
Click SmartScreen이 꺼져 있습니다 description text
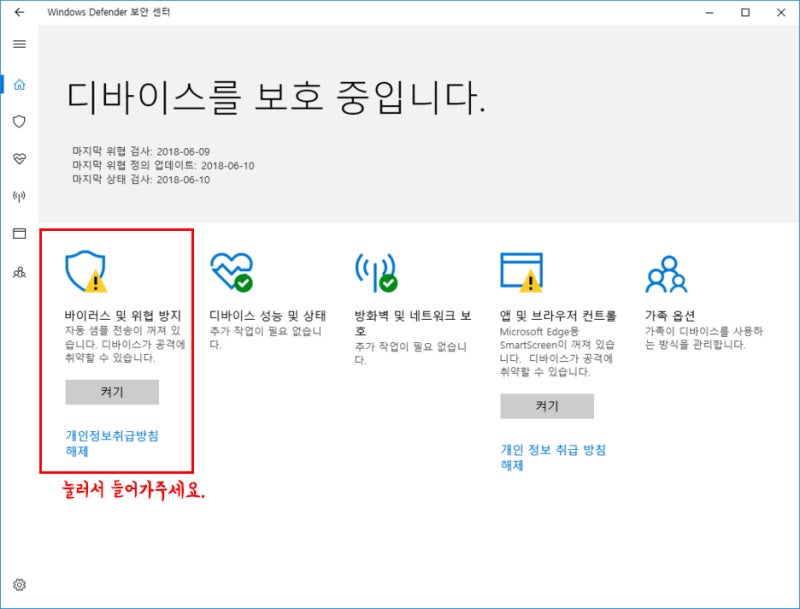click(557, 351)
